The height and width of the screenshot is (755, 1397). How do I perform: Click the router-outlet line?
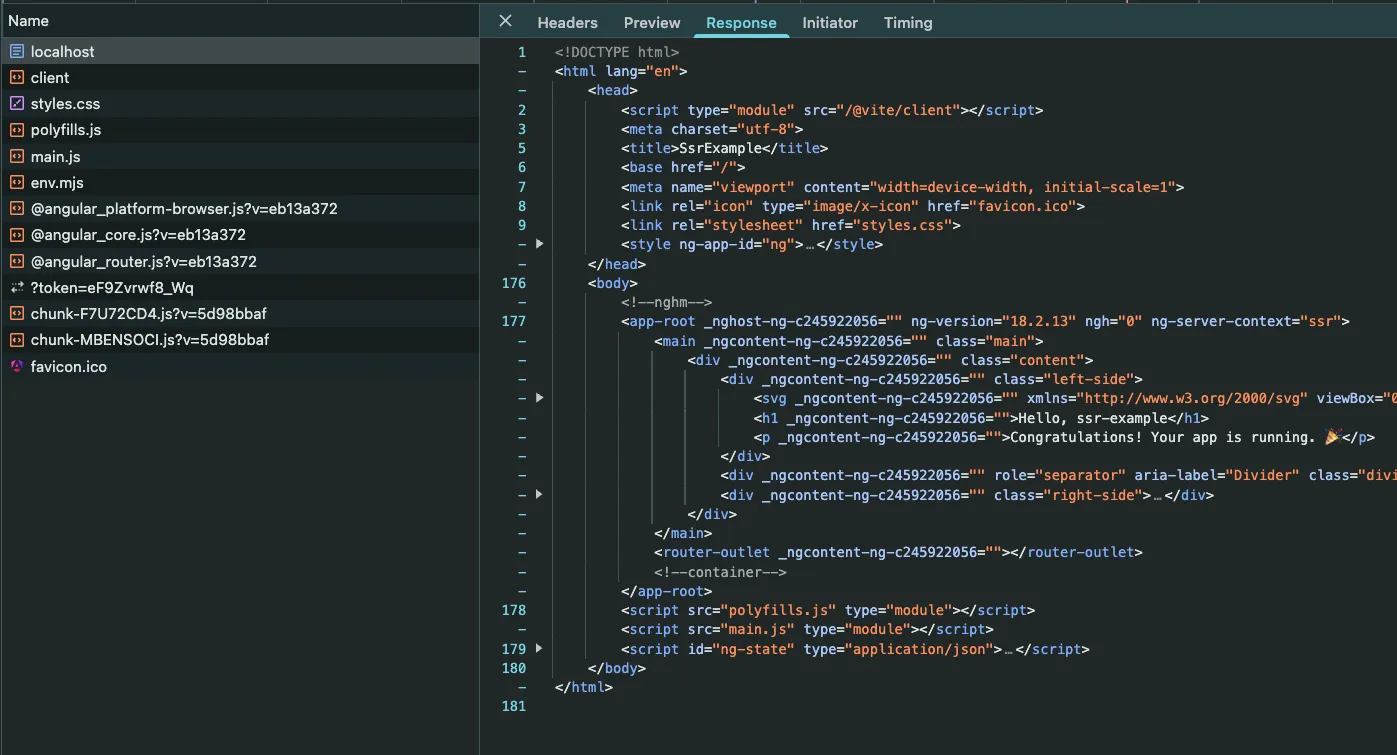[x=898, y=552]
